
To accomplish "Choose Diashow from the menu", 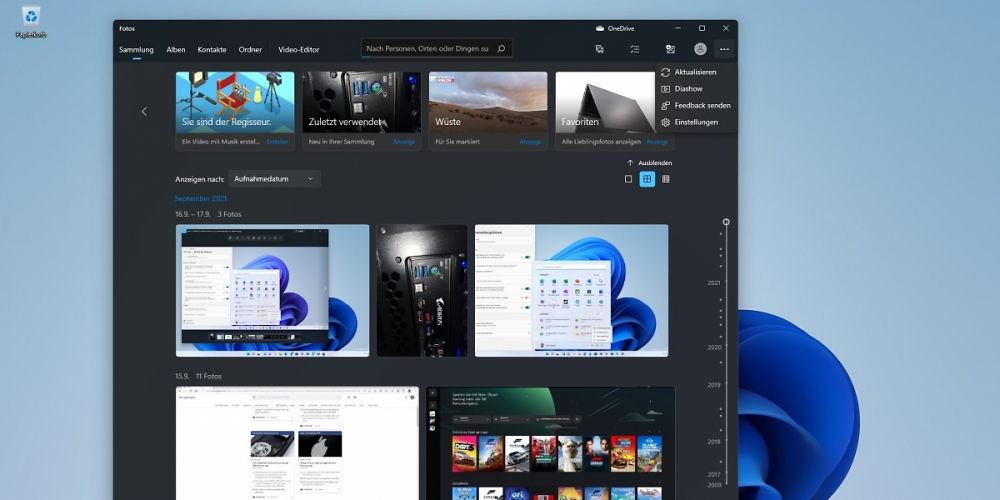I will 695,89.
